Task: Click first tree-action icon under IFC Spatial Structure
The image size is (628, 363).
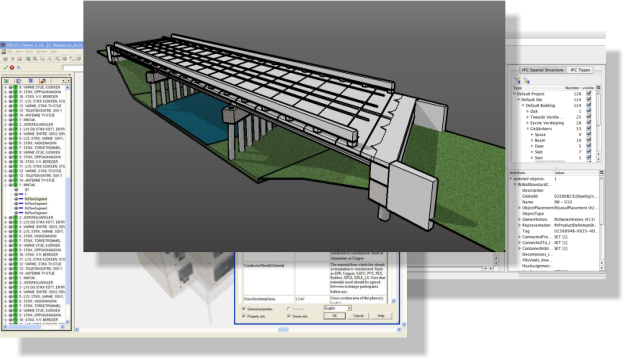Action: pyautogui.click(x=517, y=81)
